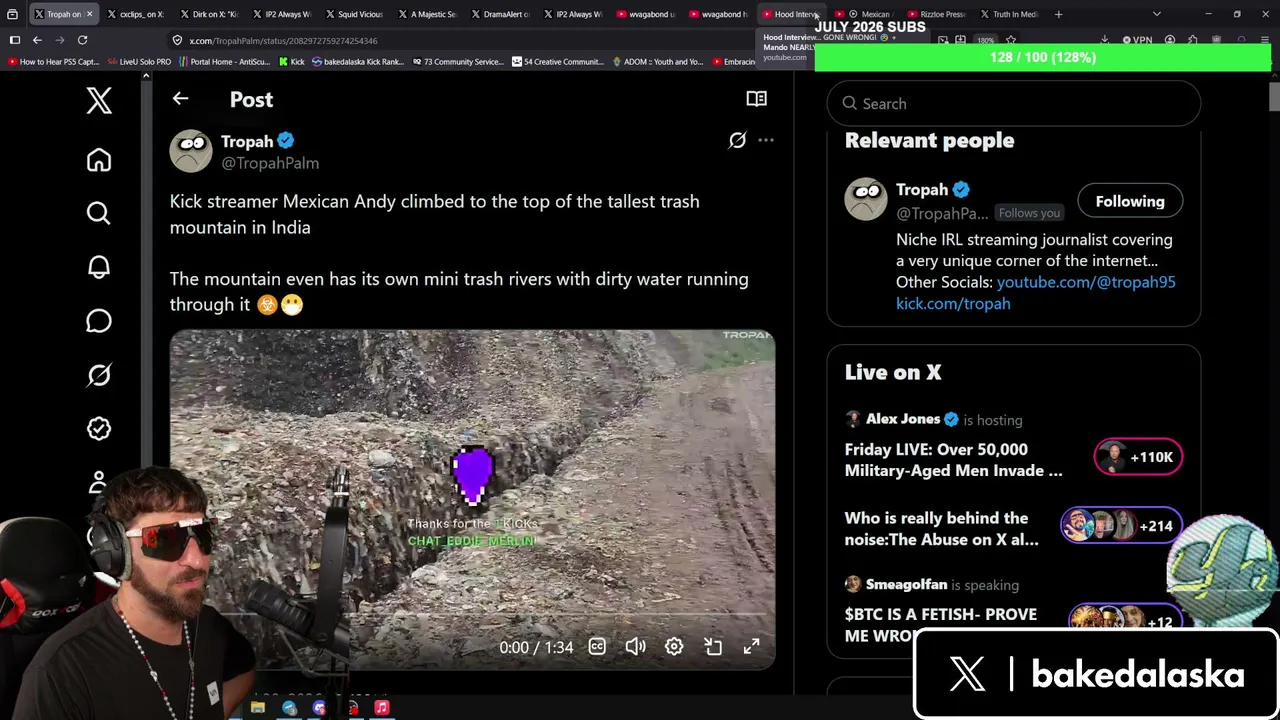Open Tropah's profile name in Relevant people
The width and height of the screenshot is (1280, 720).
[922, 189]
